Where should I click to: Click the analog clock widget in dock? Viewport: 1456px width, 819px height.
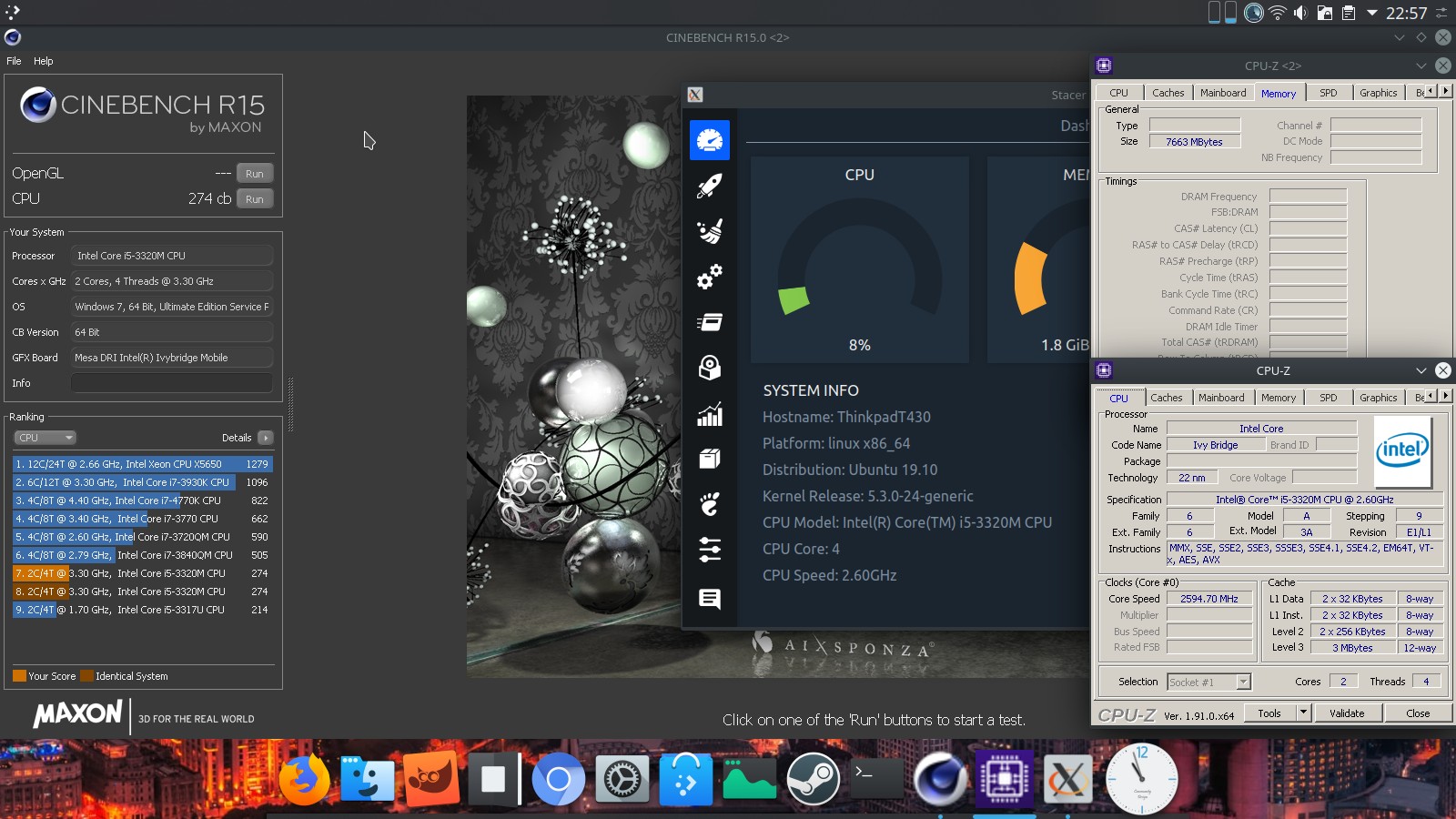click(1141, 779)
